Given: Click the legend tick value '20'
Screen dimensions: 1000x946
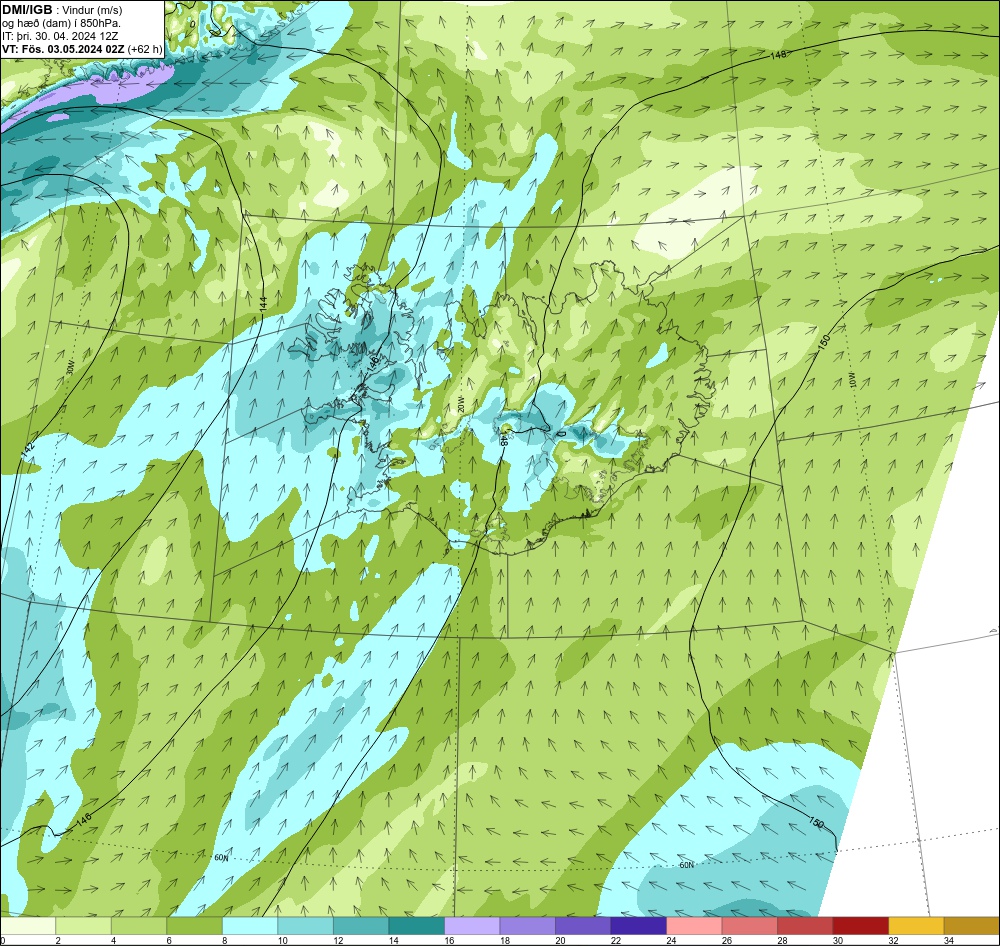Looking at the screenshot, I should point(560,940).
